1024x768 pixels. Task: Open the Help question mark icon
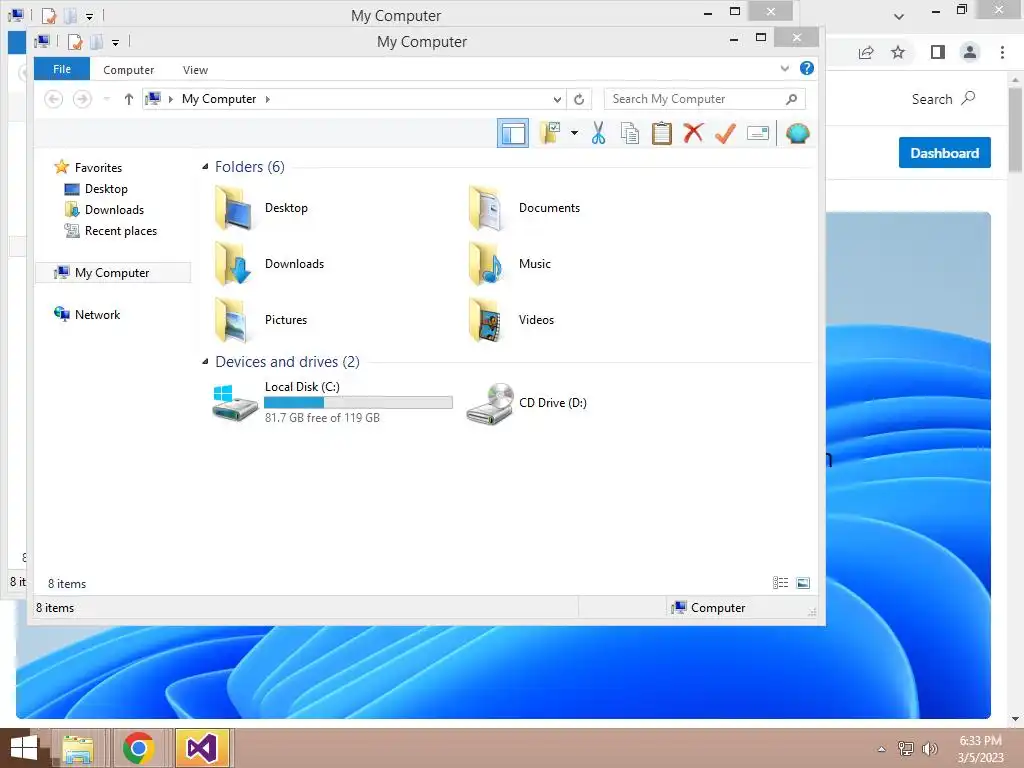click(x=807, y=68)
